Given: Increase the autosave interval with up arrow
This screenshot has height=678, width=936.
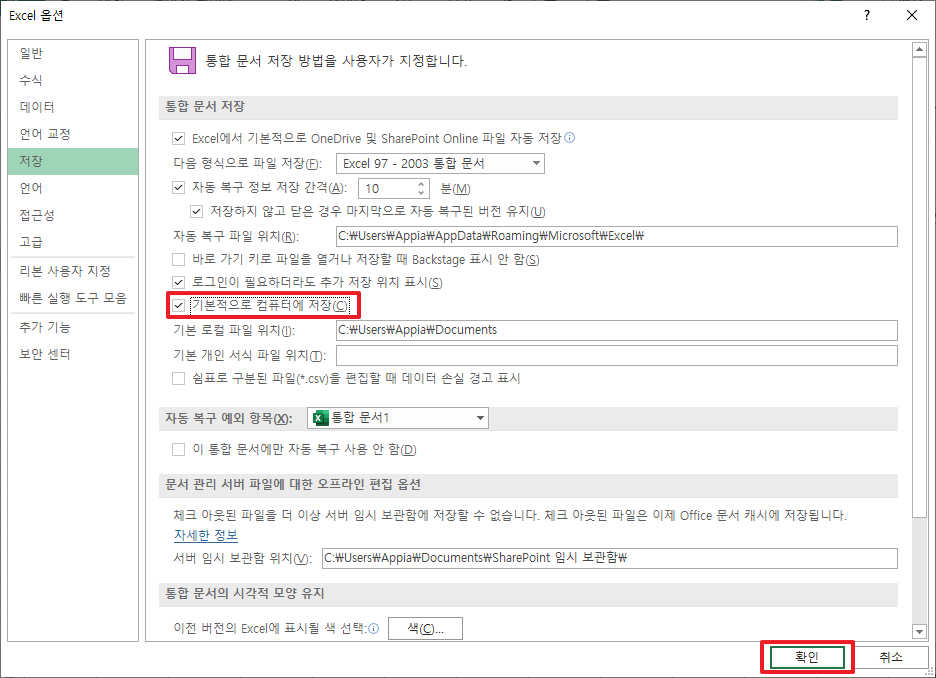Looking at the screenshot, I should click(421, 184).
